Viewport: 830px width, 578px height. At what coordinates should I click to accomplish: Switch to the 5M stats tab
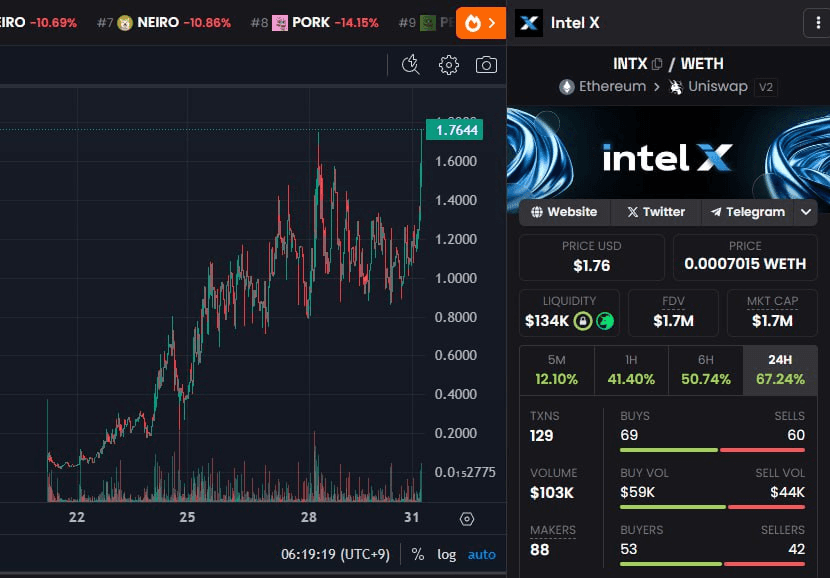point(556,369)
